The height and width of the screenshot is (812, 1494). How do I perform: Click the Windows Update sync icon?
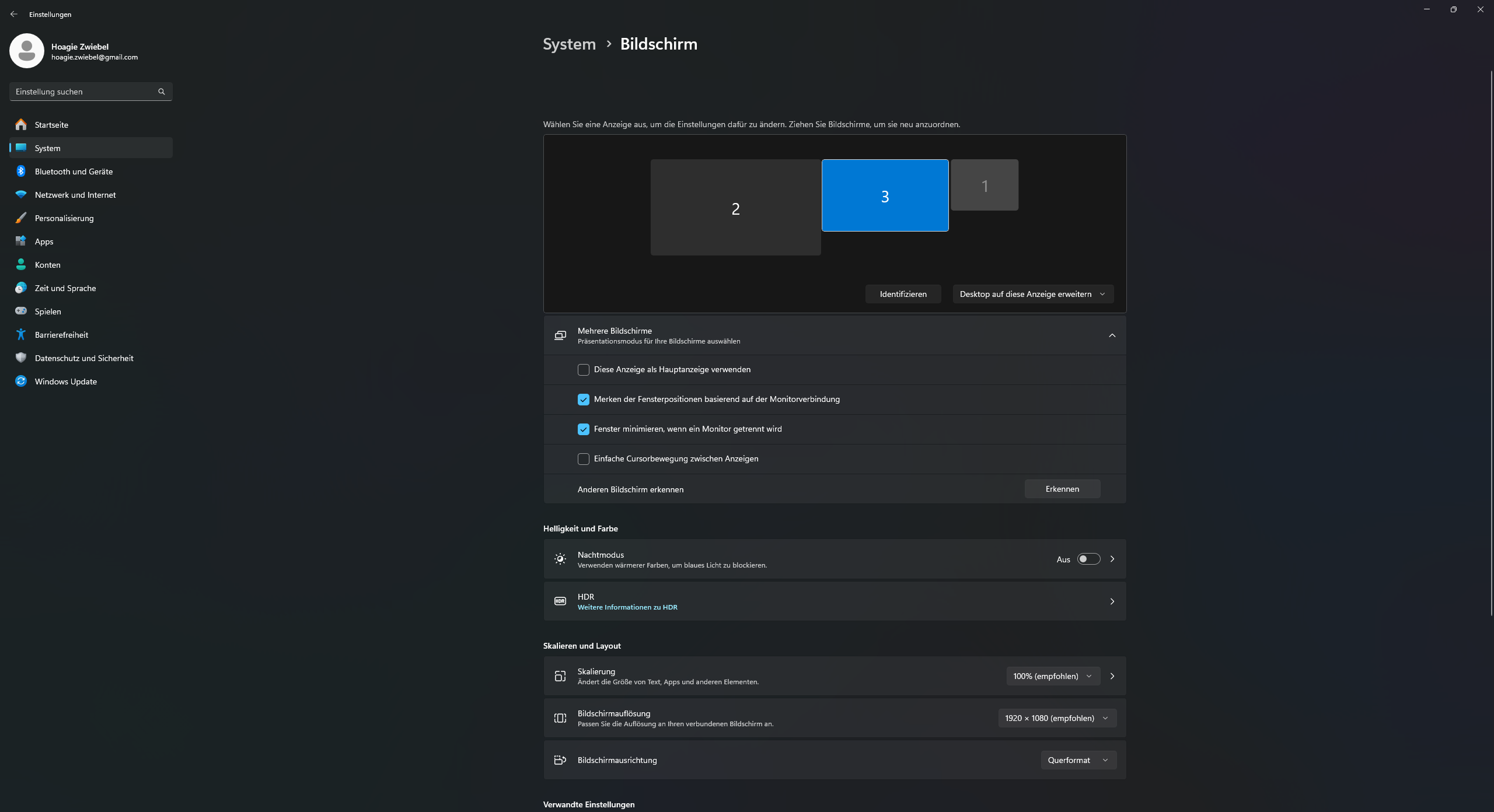pos(21,381)
